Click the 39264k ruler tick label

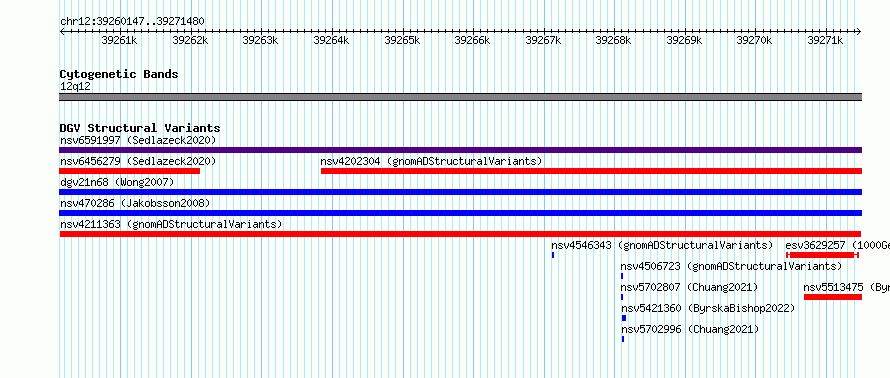(x=331, y=40)
